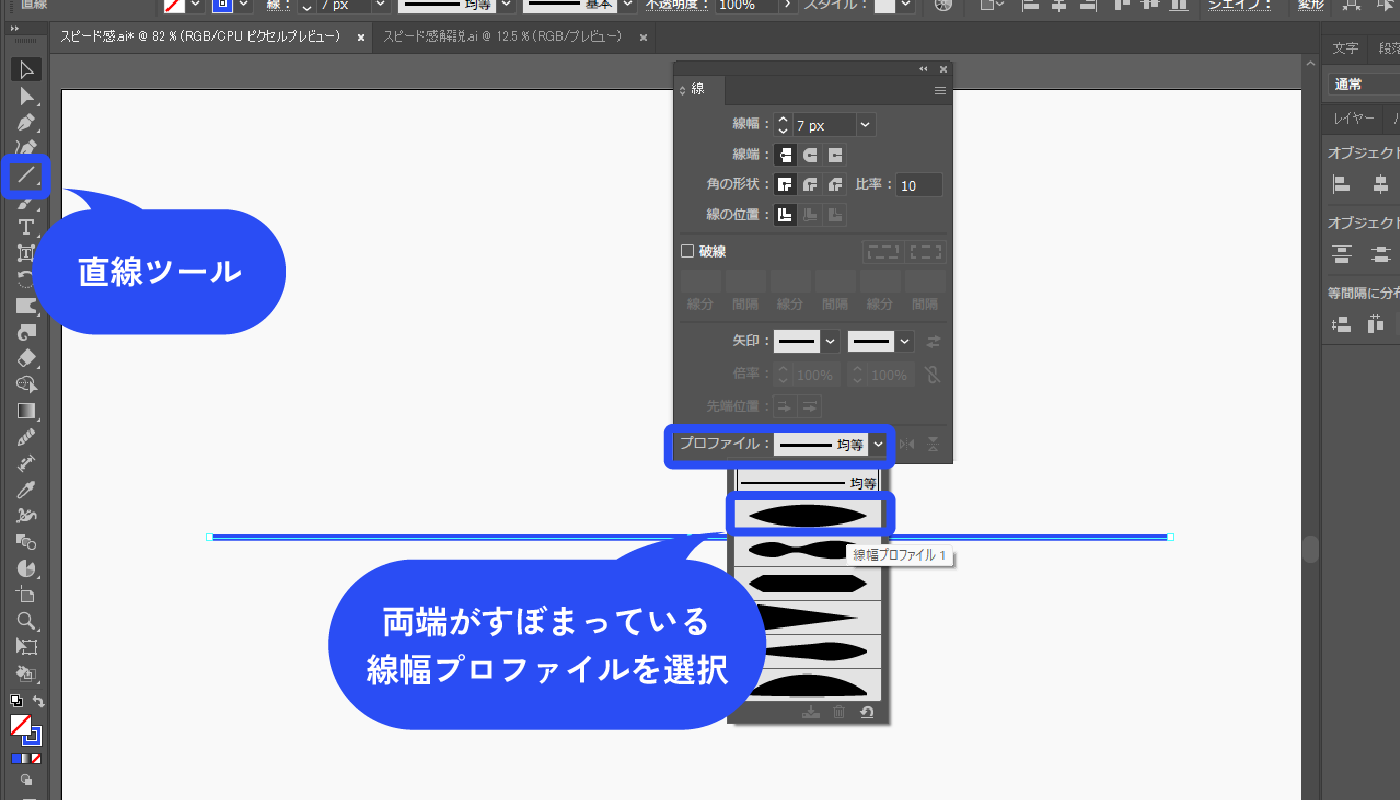Swap start and end arrowheads
Screen dimensions: 1400x800
(x=933, y=341)
